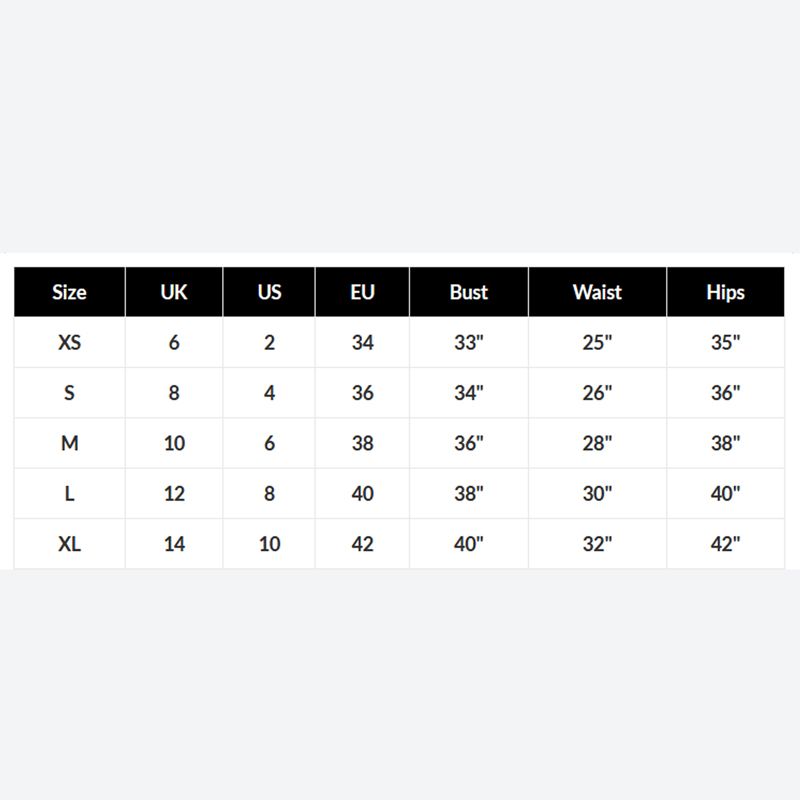Click the 42" hips measurement
This screenshot has height=800, width=800.
[x=725, y=544]
